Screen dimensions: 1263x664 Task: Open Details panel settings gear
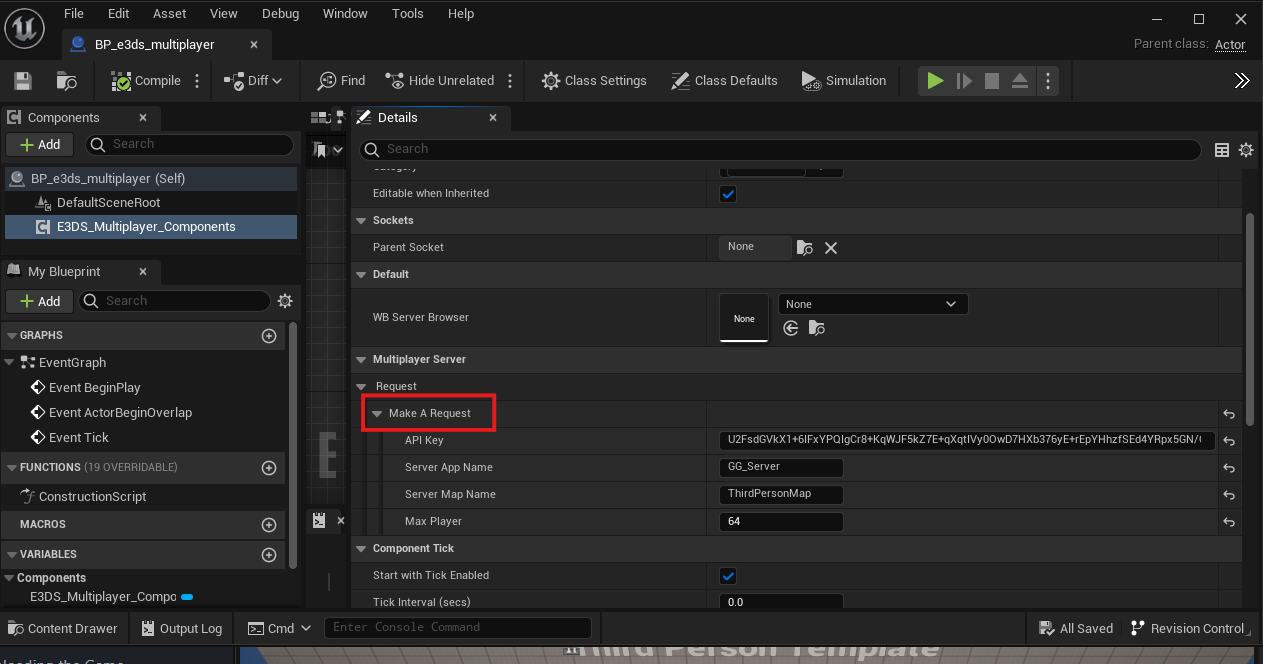[x=1246, y=150]
